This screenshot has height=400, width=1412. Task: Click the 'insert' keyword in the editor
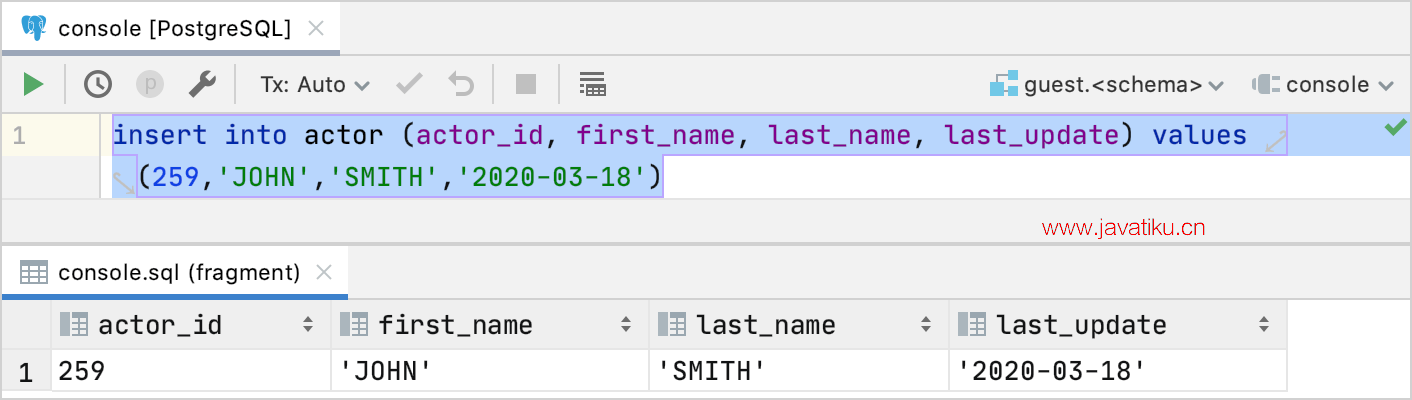[160, 135]
